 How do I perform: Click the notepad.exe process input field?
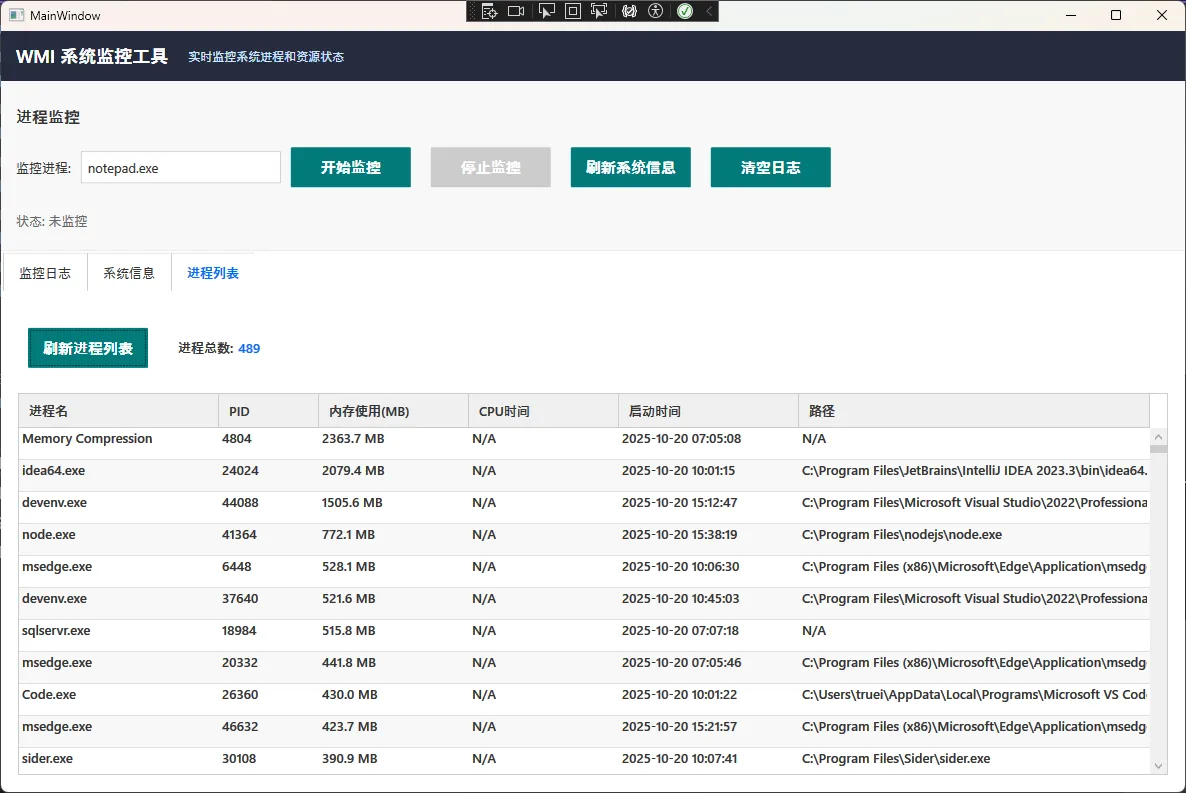tap(180, 168)
